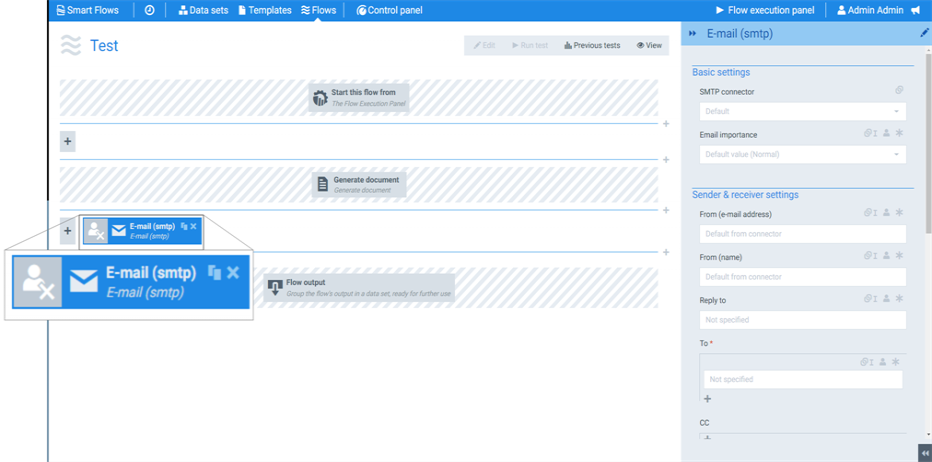Viewport: 932px width, 462px height.
Task: Go to Data sets
Action: [x=203, y=10]
